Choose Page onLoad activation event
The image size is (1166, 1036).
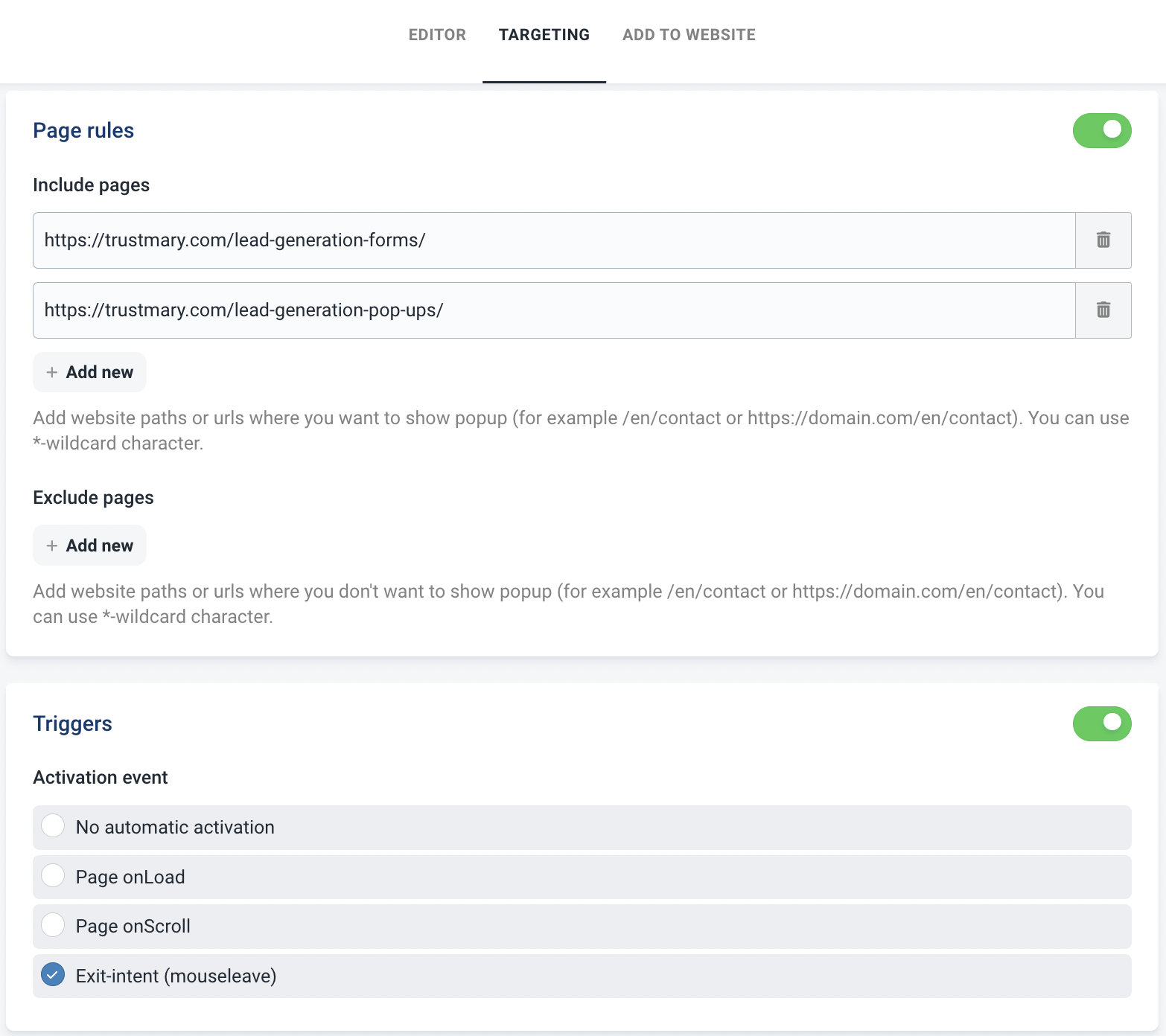[x=53, y=876]
